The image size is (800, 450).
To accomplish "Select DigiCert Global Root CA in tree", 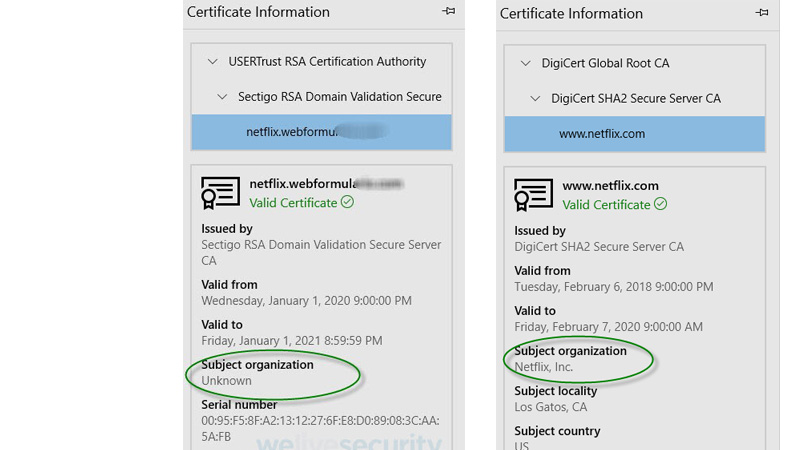I will point(605,63).
